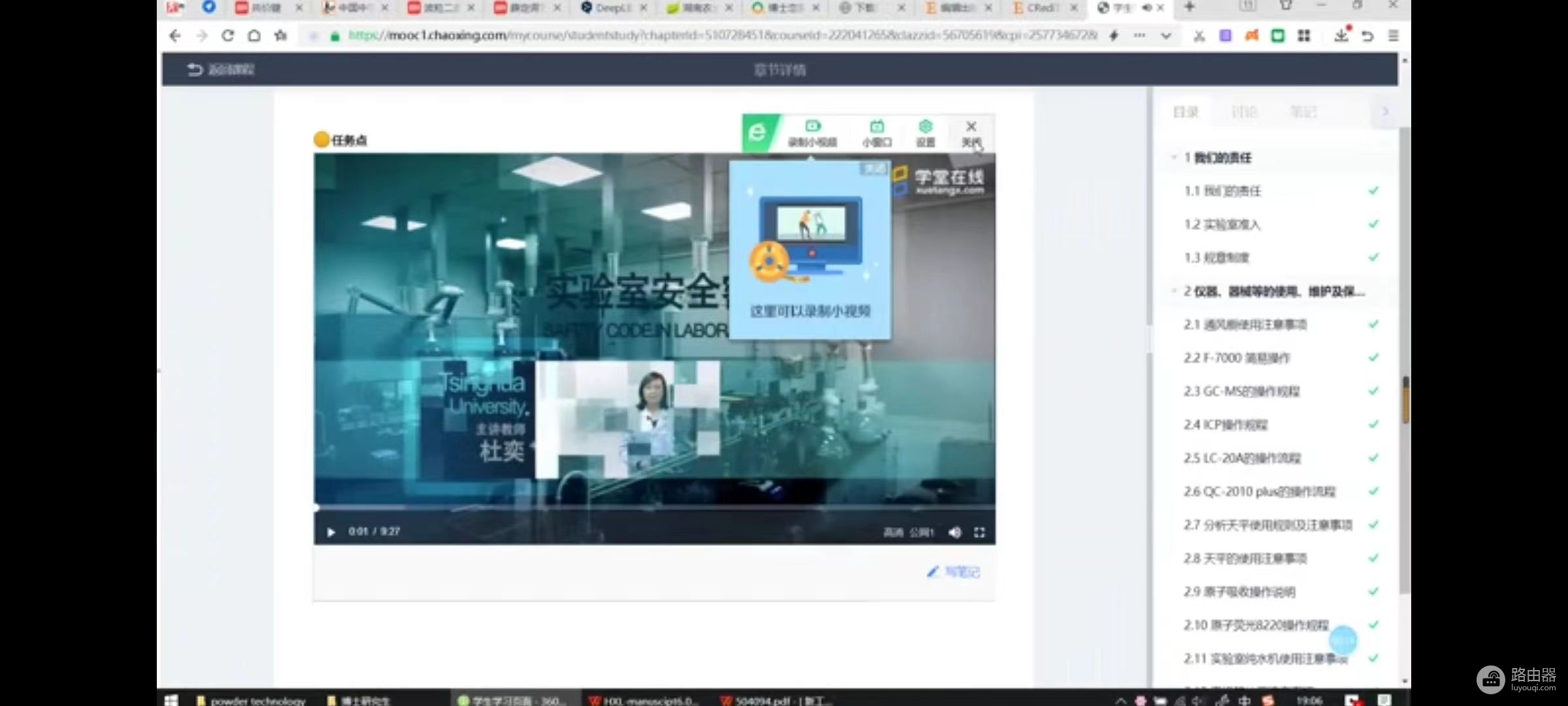Seek along the video progress bar
Viewport: 1568px width, 706px height.
[x=655, y=507]
